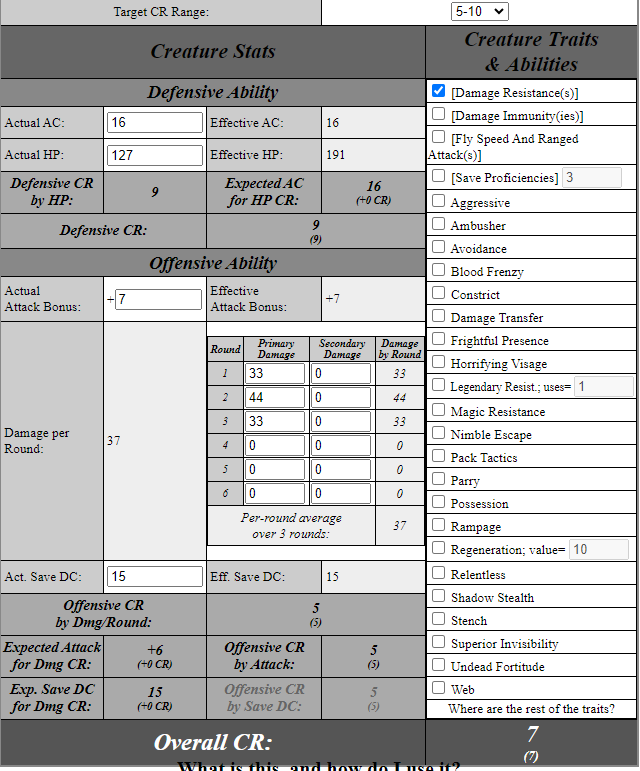The image size is (640, 771).
Task: Edit Round 5 Primary Damage field
Action: click(275, 470)
